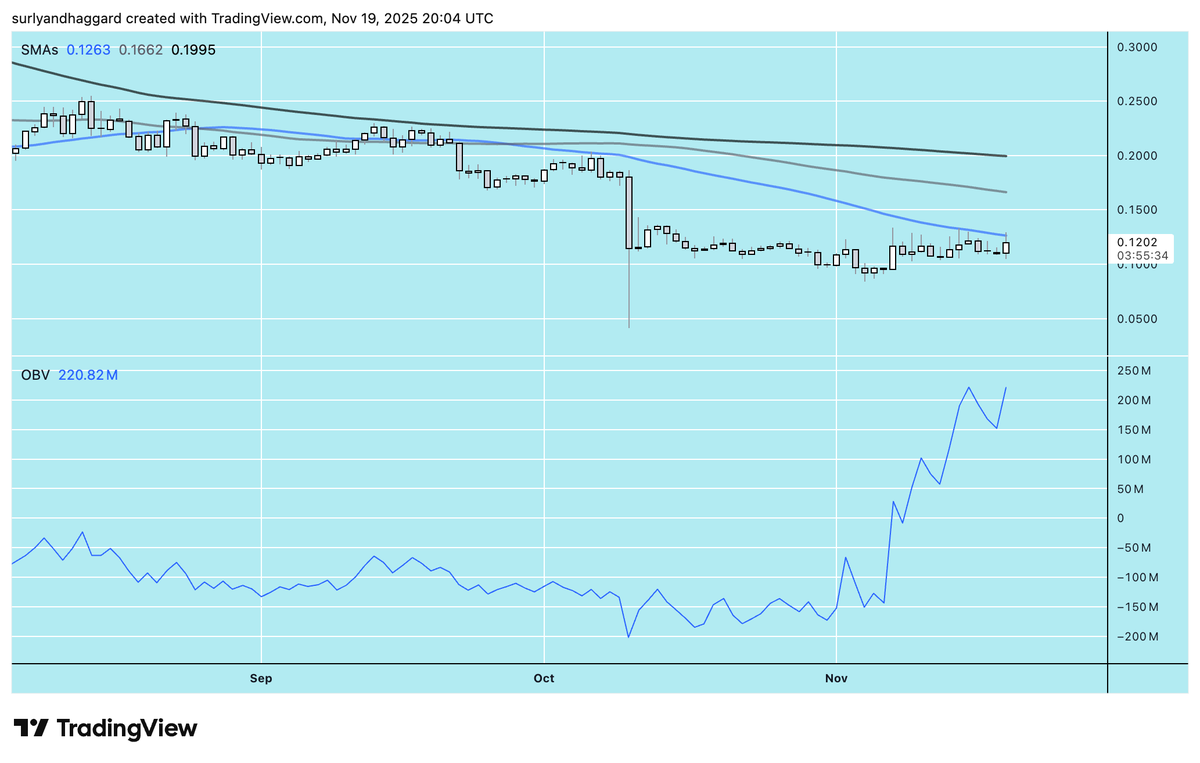Click the blue SMA value 0.1263
This screenshot has height=763, width=1200.
(89, 49)
